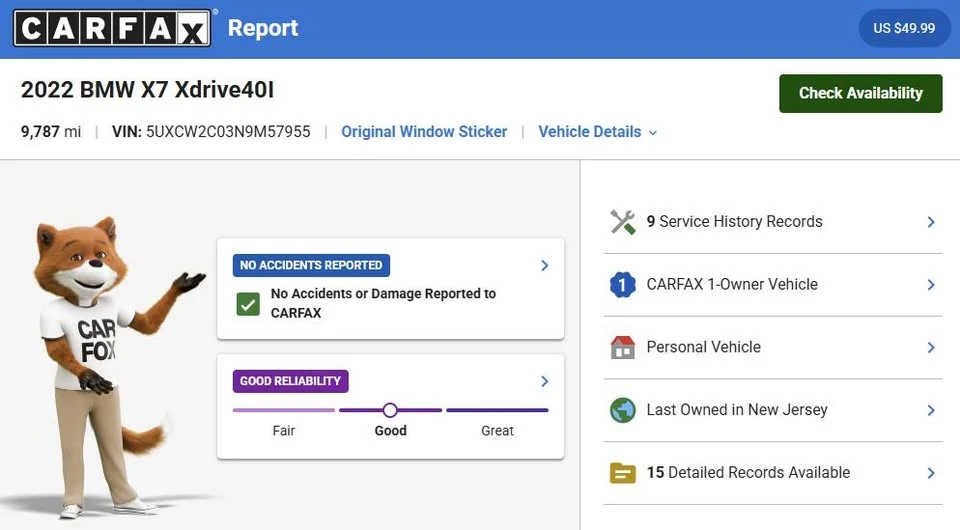Open Personal Vehicle row
The width and height of the screenshot is (960, 530).
point(773,347)
